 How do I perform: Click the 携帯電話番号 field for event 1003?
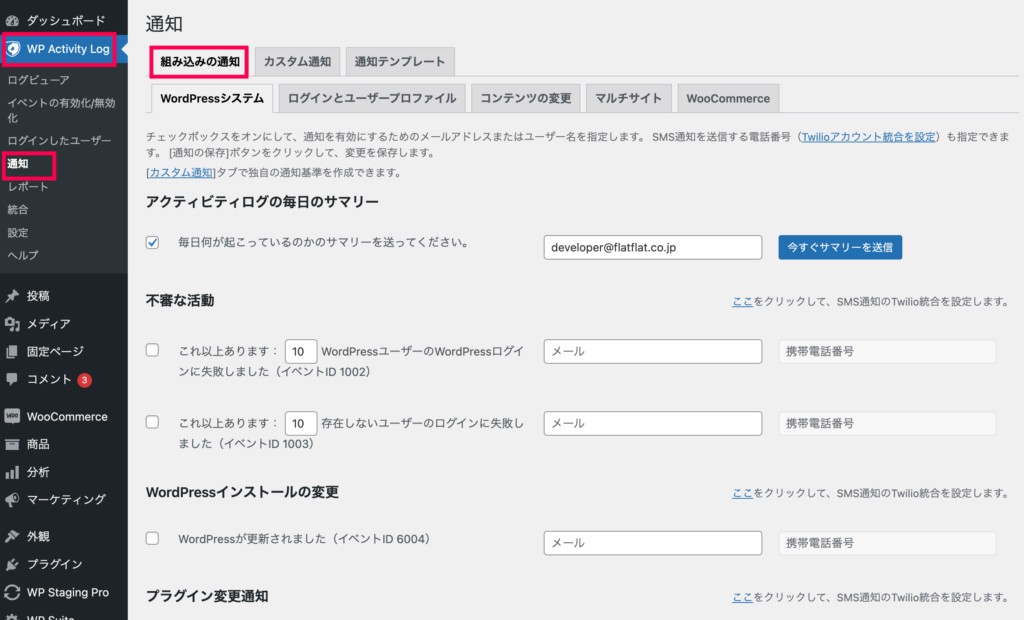coord(887,423)
